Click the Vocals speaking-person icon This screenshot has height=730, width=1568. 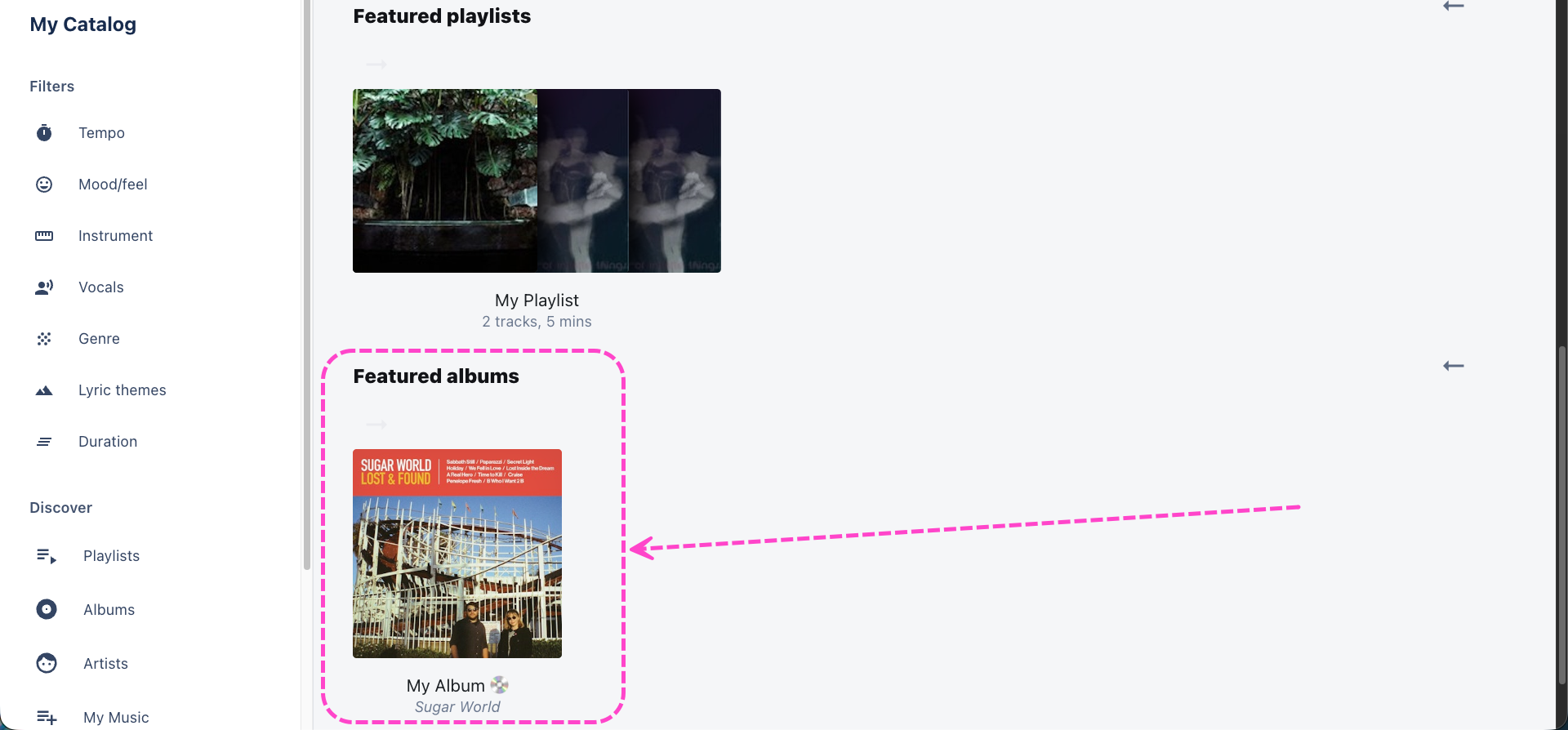[x=44, y=287]
